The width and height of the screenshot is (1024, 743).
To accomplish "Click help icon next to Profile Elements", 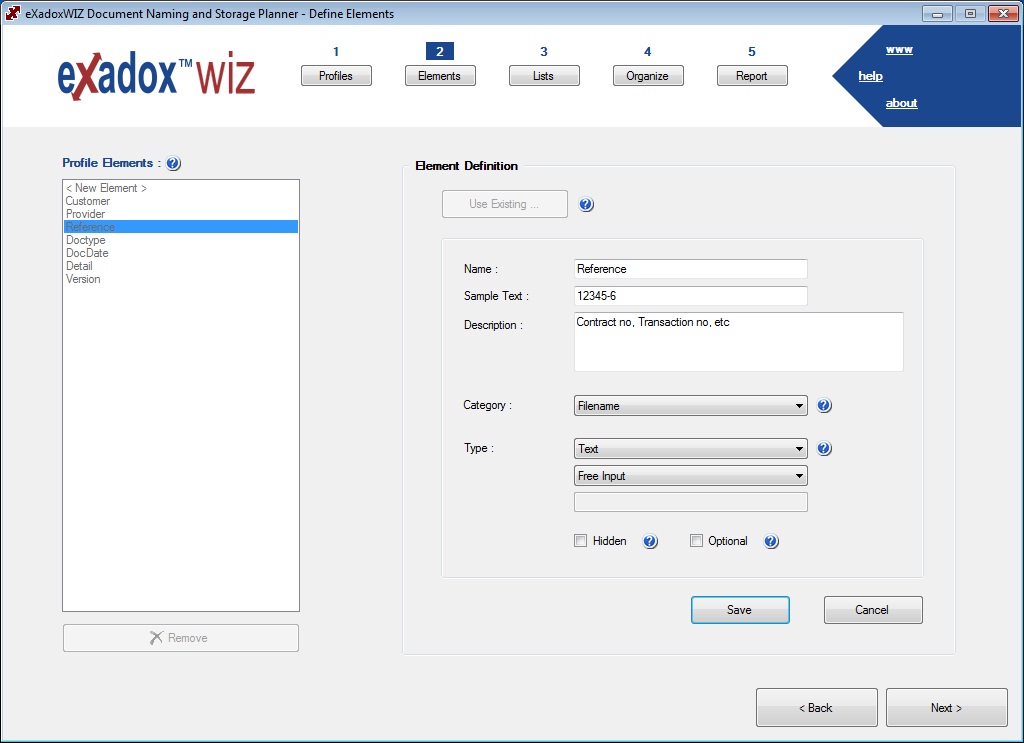I will point(173,164).
